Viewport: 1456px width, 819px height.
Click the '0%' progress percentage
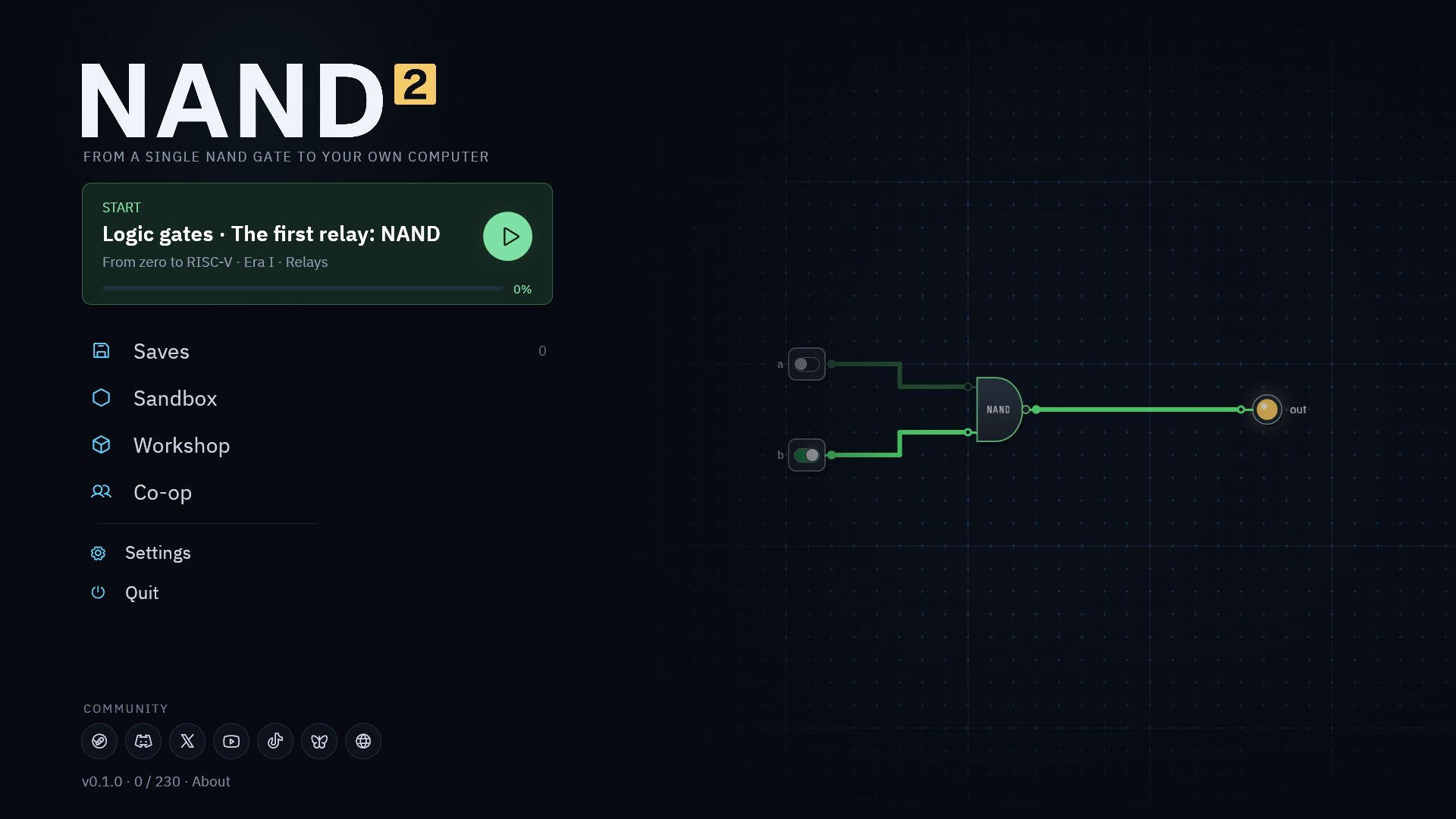click(x=522, y=289)
